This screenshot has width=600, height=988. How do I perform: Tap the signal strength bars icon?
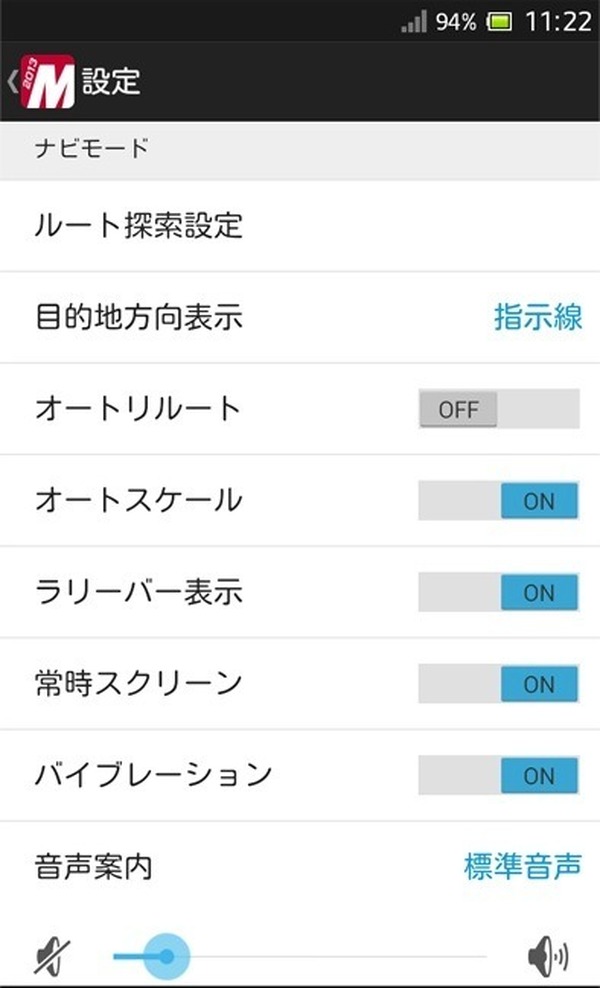413,21
